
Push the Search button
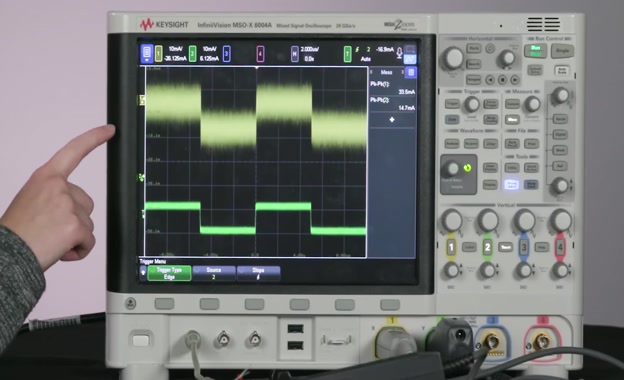pyautogui.click(x=473, y=64)
